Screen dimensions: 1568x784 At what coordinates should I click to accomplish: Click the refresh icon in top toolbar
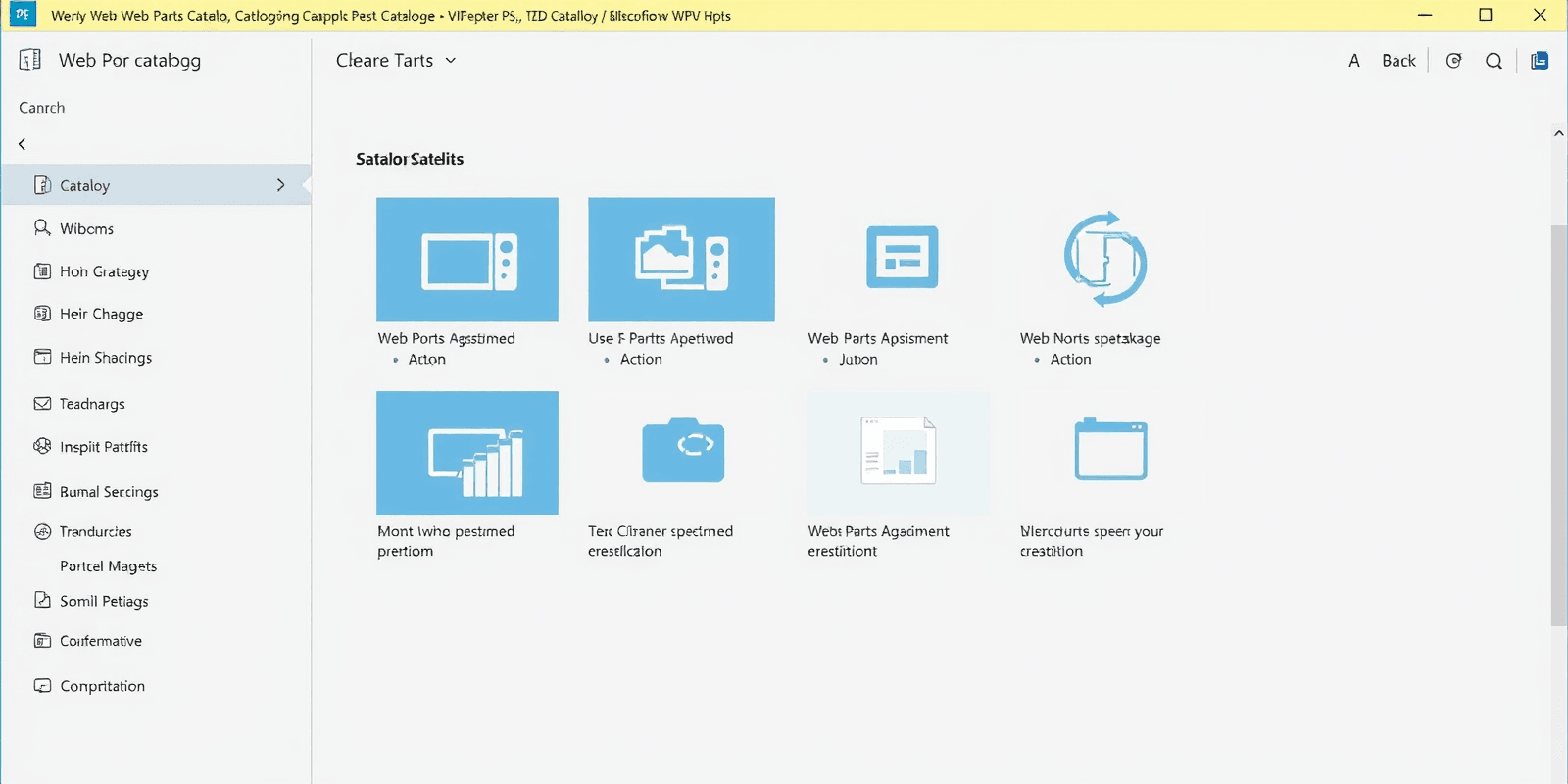[x=1454, y=61]
